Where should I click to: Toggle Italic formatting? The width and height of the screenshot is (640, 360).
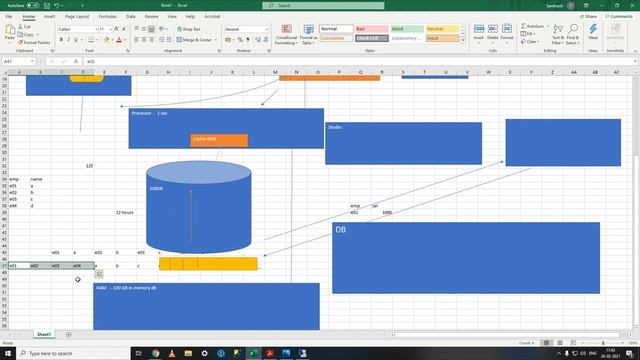pos(68,40)
